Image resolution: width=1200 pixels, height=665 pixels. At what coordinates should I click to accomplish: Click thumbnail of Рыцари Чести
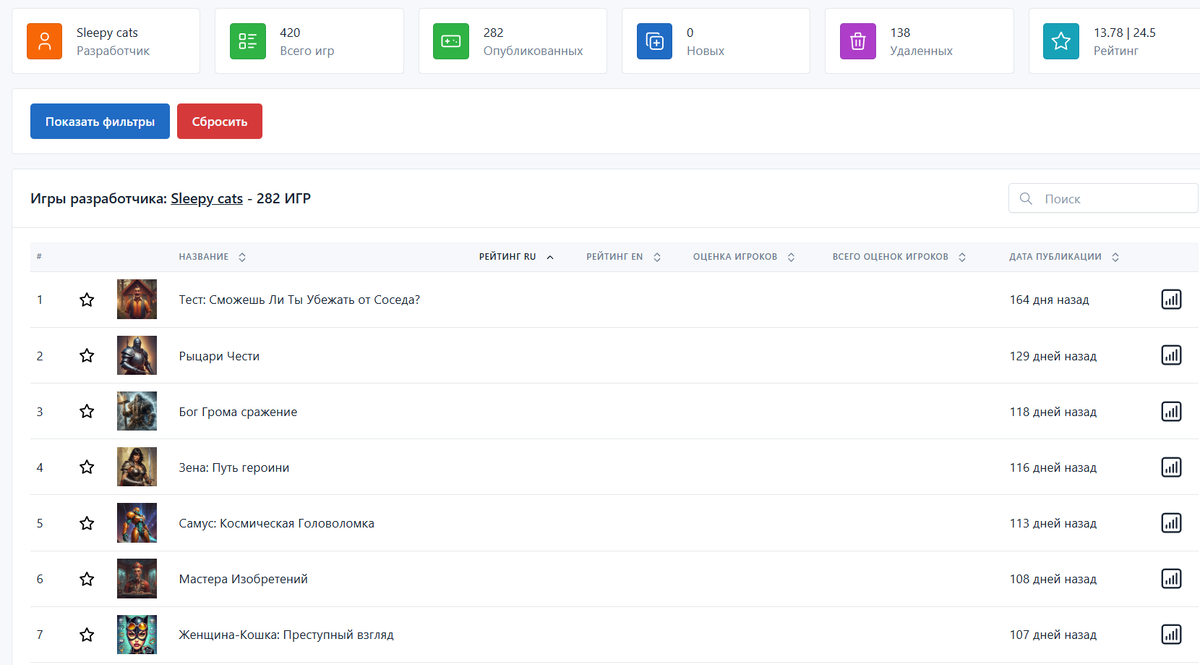(x=137, y=355)
